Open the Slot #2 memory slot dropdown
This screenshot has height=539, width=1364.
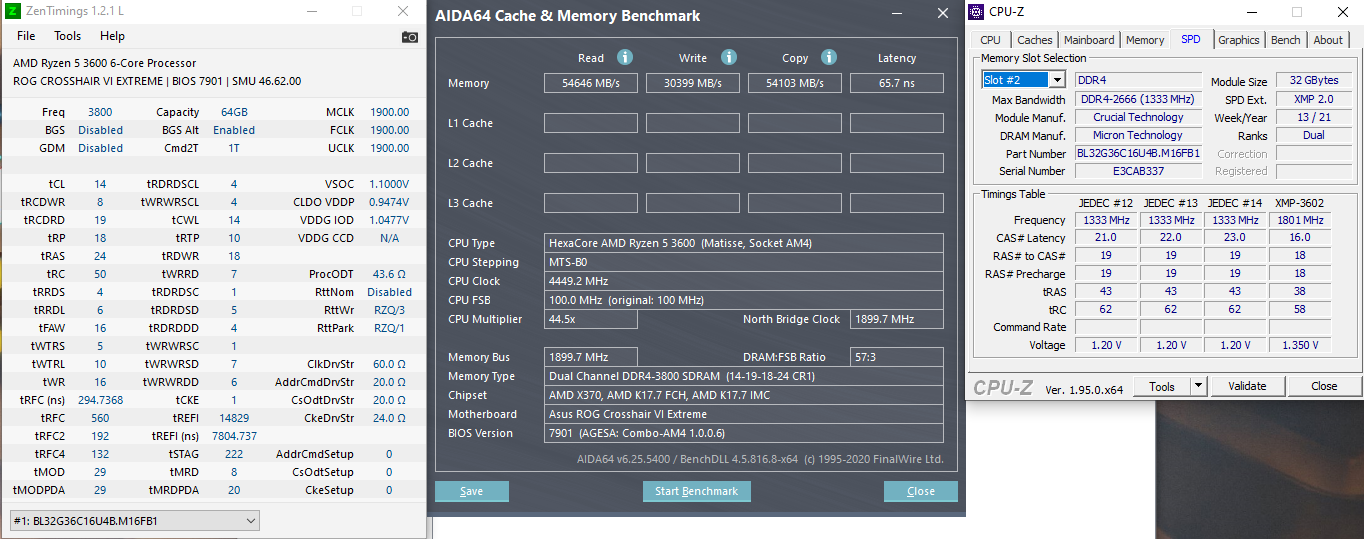coord(1023,80)
